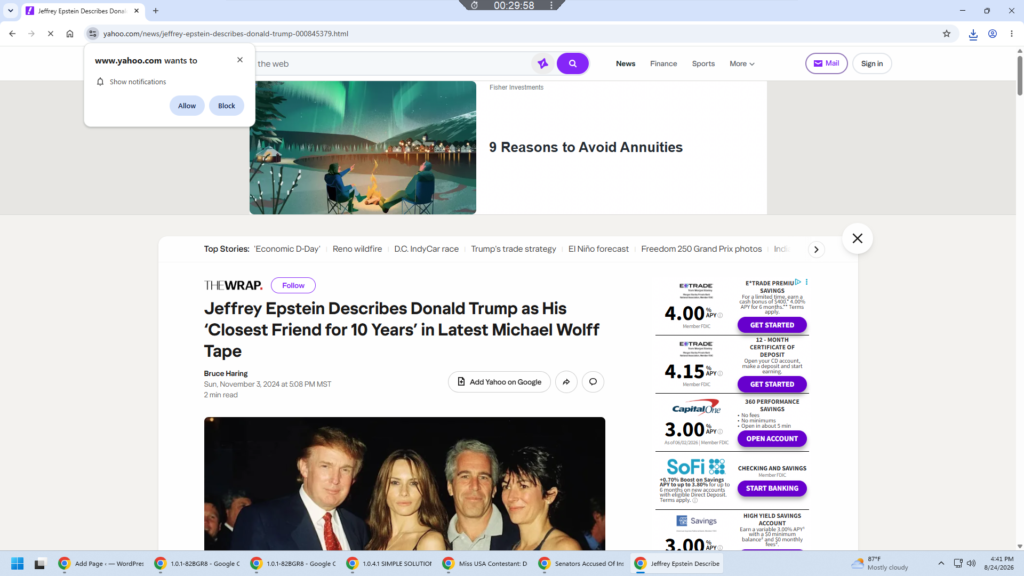Viewport: 1024px width, 576px height.
Task: Switch to Miss USA Contestant taskbar window
Action: (485, 564)
